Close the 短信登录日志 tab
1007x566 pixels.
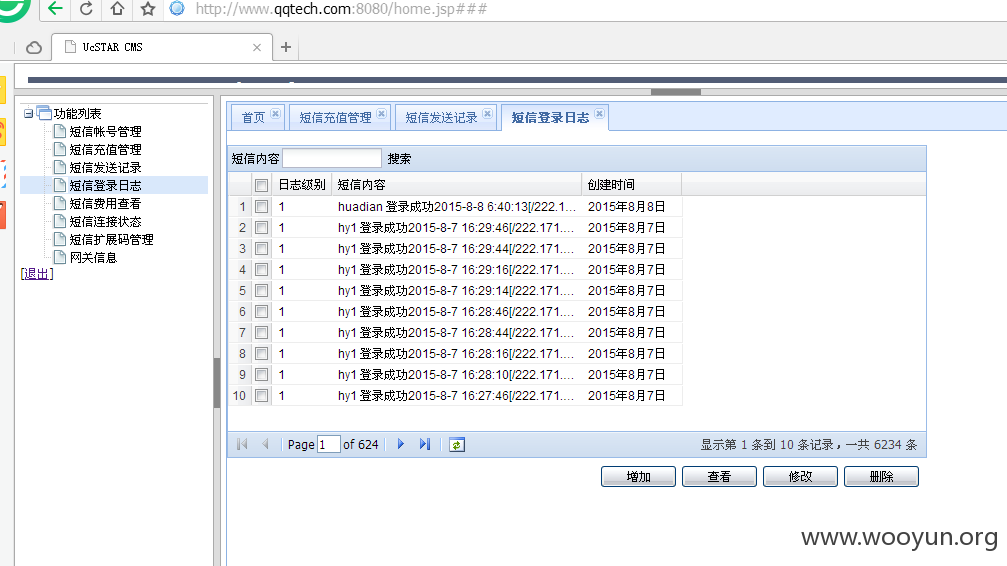coord(599,114)
